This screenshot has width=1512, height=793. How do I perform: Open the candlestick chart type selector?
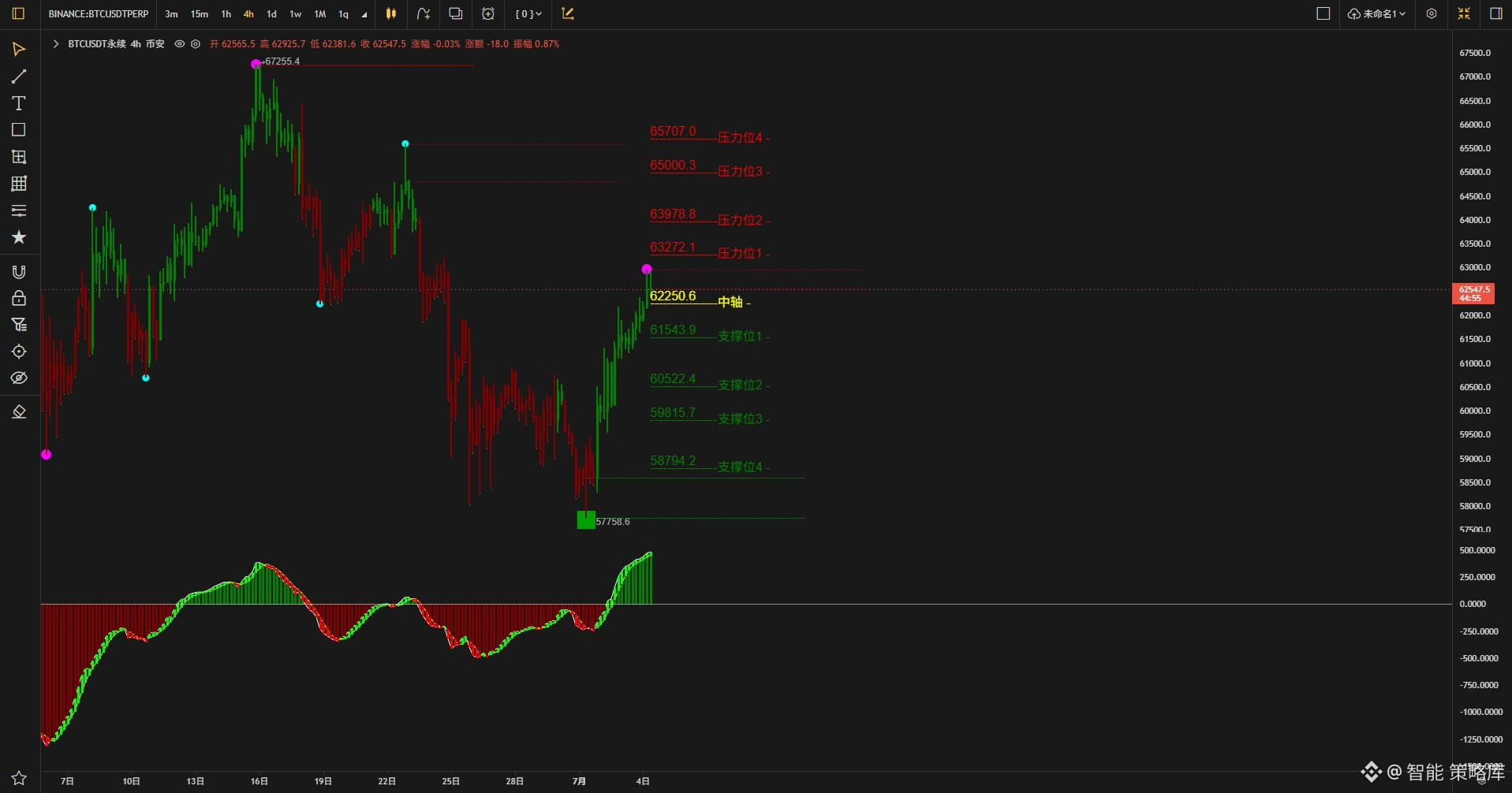point(390,13)
